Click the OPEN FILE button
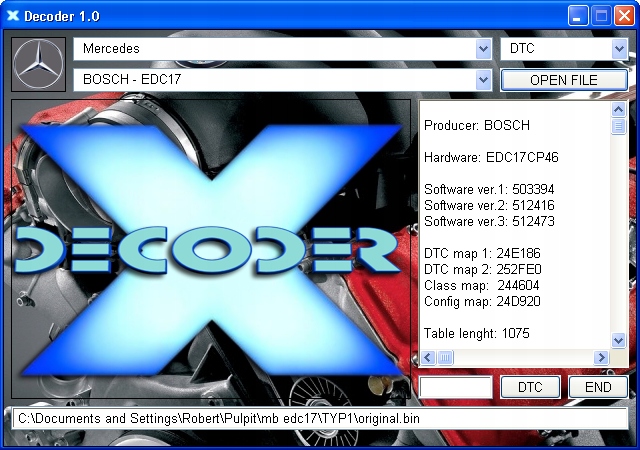 [564, 80]
